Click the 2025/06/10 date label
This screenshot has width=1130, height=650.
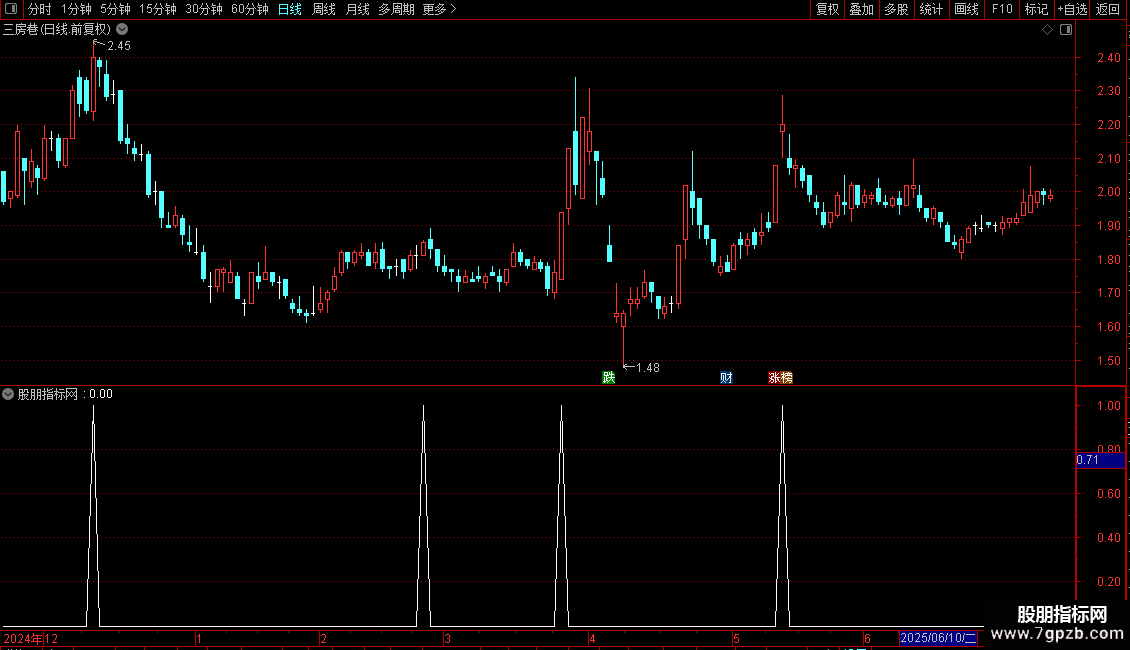938,638
